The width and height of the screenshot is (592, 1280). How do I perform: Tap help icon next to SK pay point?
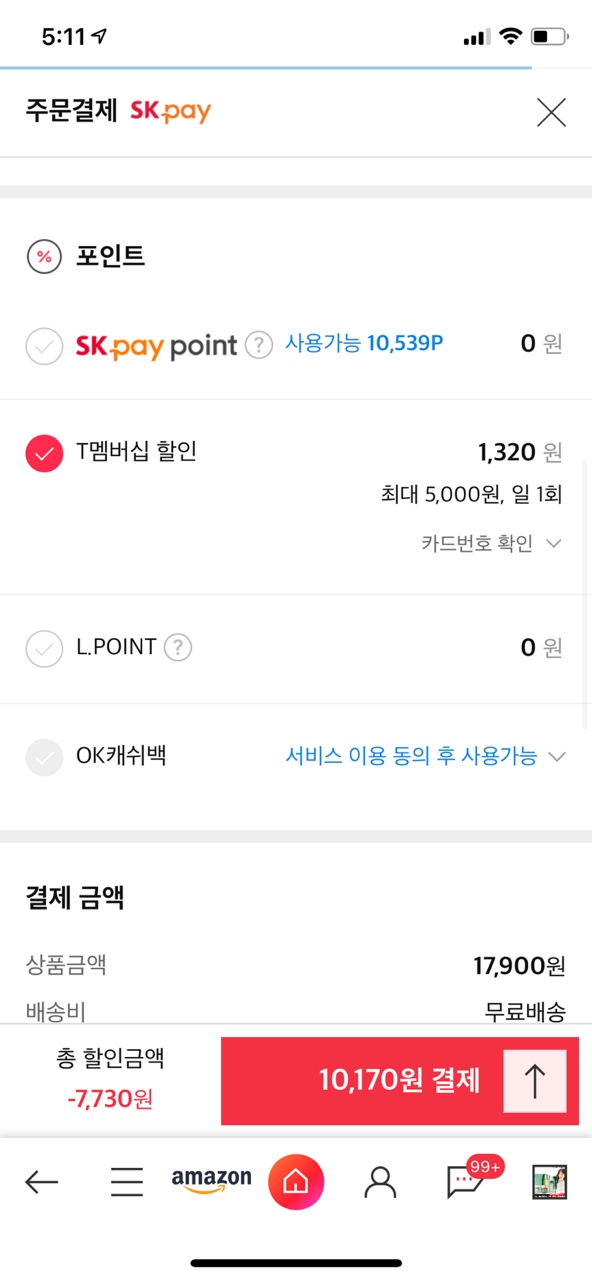259,346
